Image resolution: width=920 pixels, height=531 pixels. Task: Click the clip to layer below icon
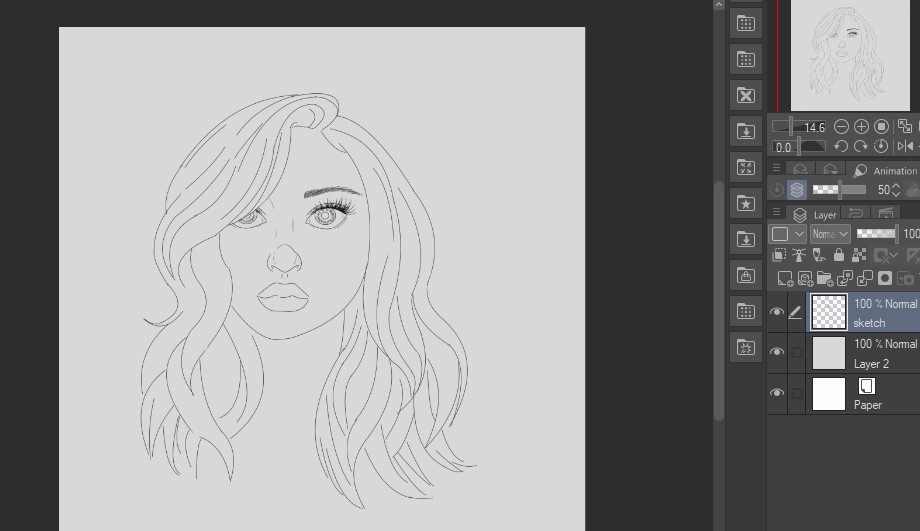[x=779, y=255]
